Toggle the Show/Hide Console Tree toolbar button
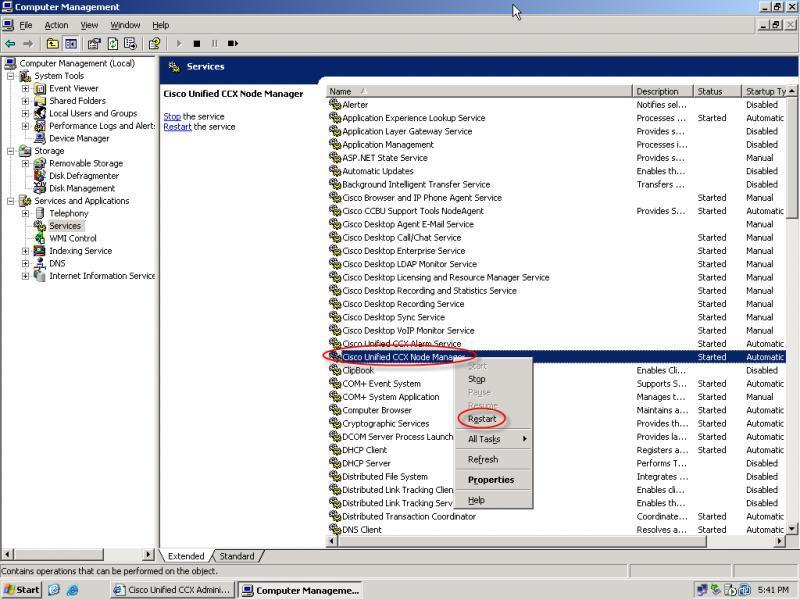Viewport: 800px width, 600px height. pyautogui.click(x=70, y=44)
